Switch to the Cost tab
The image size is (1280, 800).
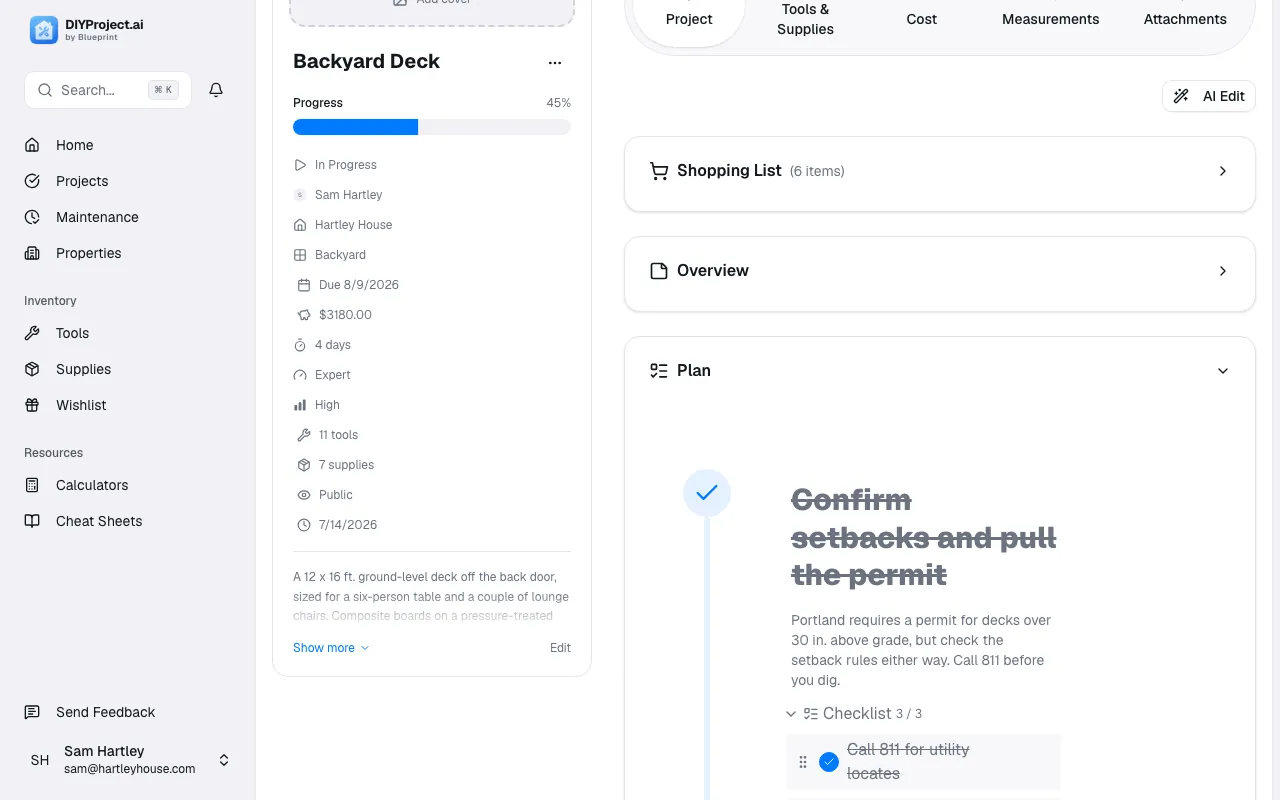coord(921,19)
